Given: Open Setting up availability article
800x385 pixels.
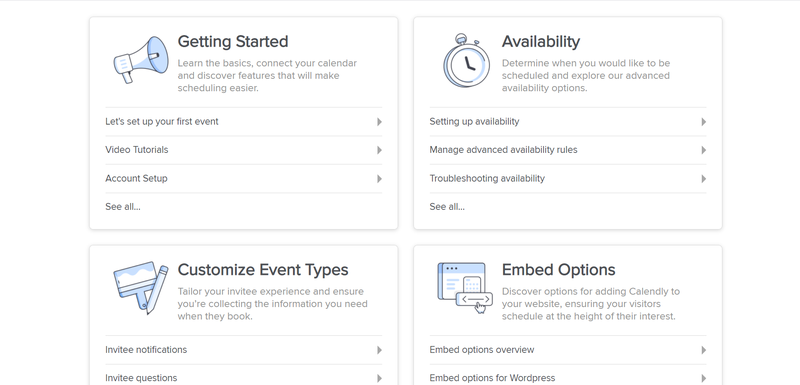Looking at the screenshot, I should tap(474, 121).
